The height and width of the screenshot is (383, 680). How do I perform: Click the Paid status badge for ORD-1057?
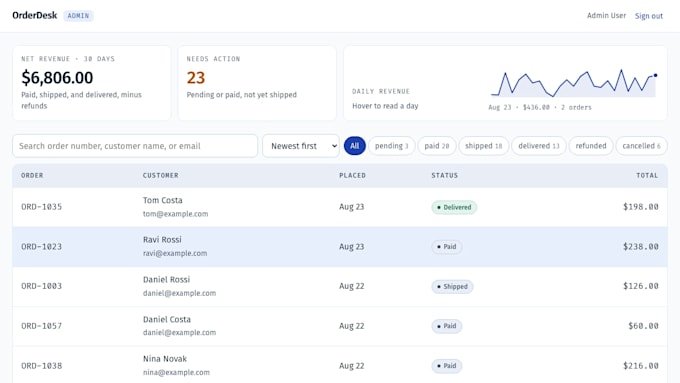point(447,326)
